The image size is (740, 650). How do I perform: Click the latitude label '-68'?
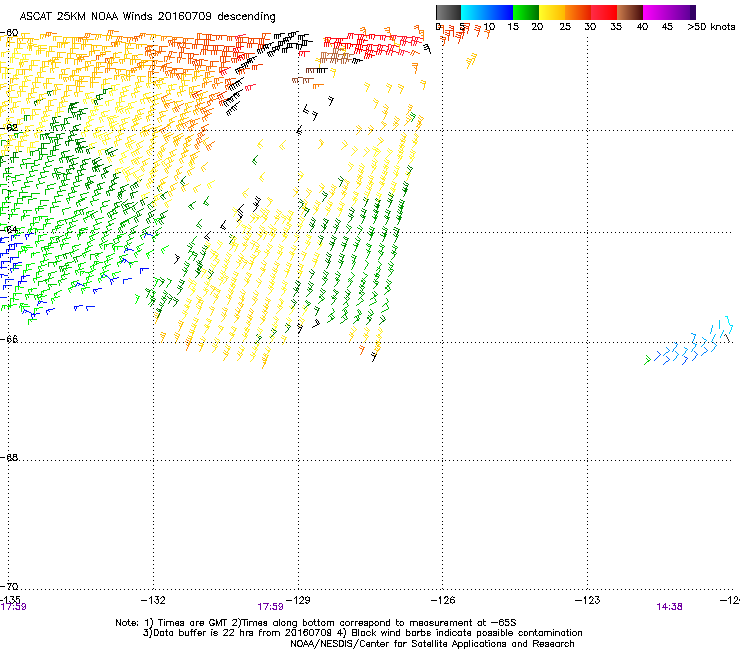(x=9, y=457)
